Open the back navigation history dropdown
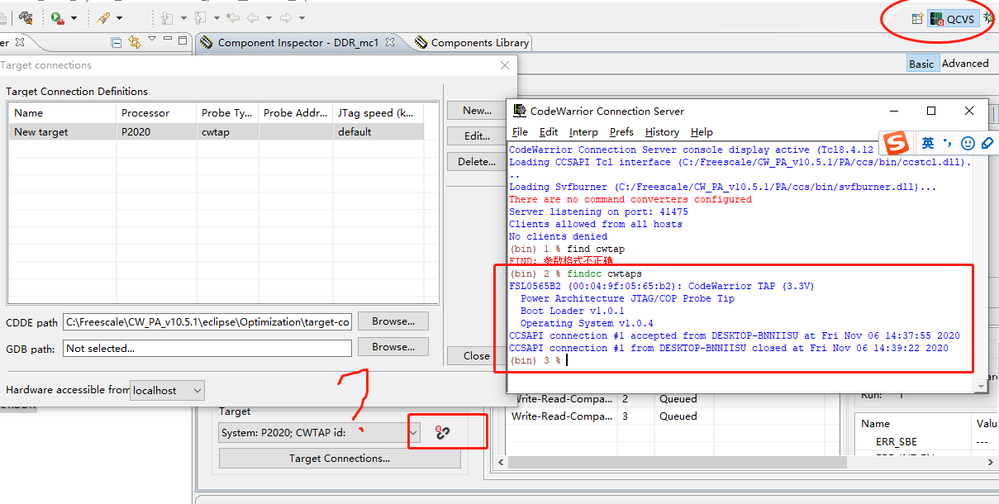 tap(269, 18)
